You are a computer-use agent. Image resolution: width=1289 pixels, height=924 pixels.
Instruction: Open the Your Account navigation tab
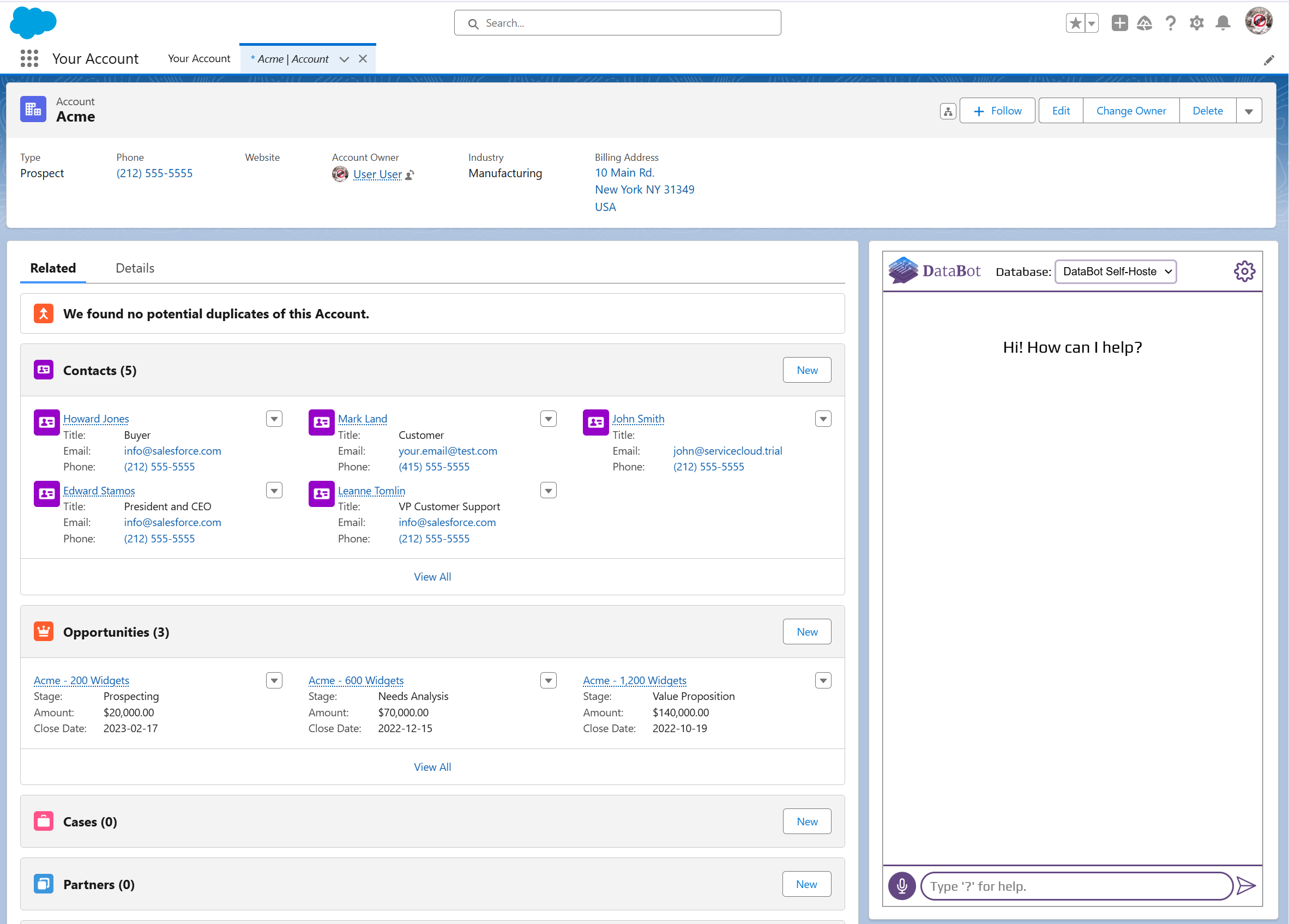click(199, 58)
